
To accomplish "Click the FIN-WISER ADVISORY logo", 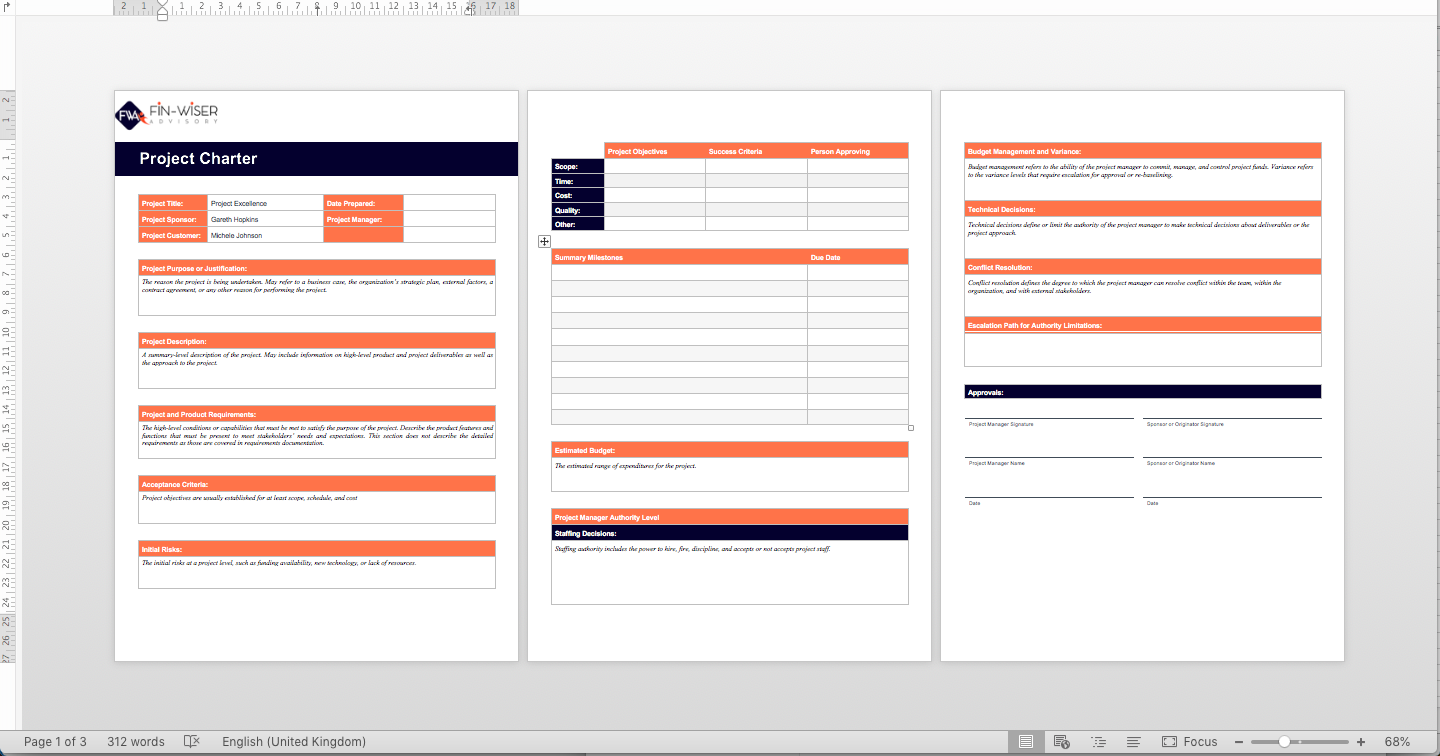I will pyautogui.click(x=165, y=115).
